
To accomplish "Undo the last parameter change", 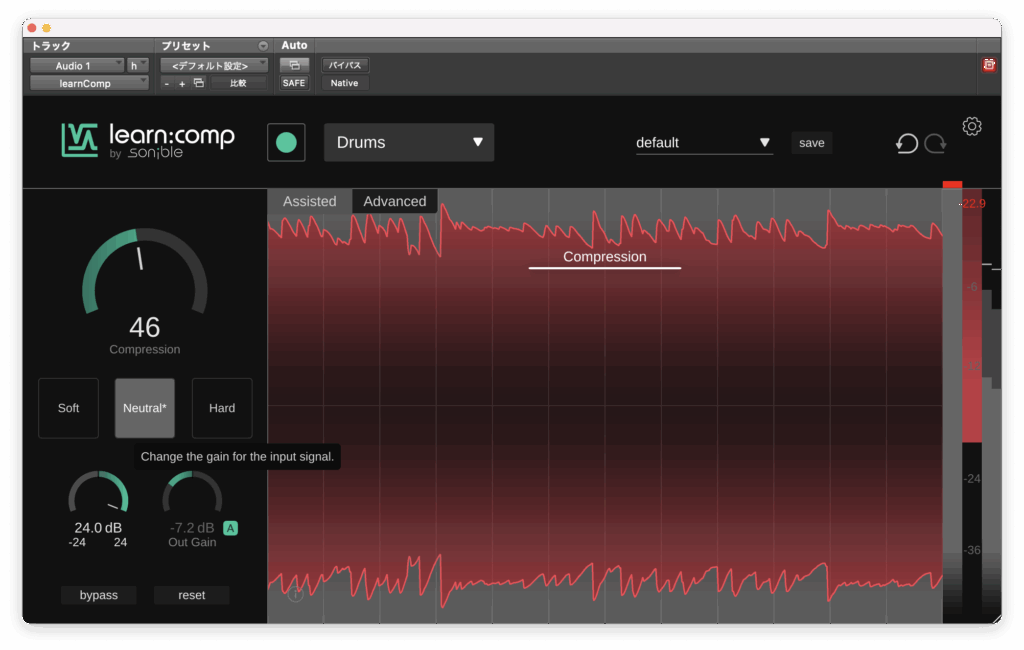I will 906,143.
